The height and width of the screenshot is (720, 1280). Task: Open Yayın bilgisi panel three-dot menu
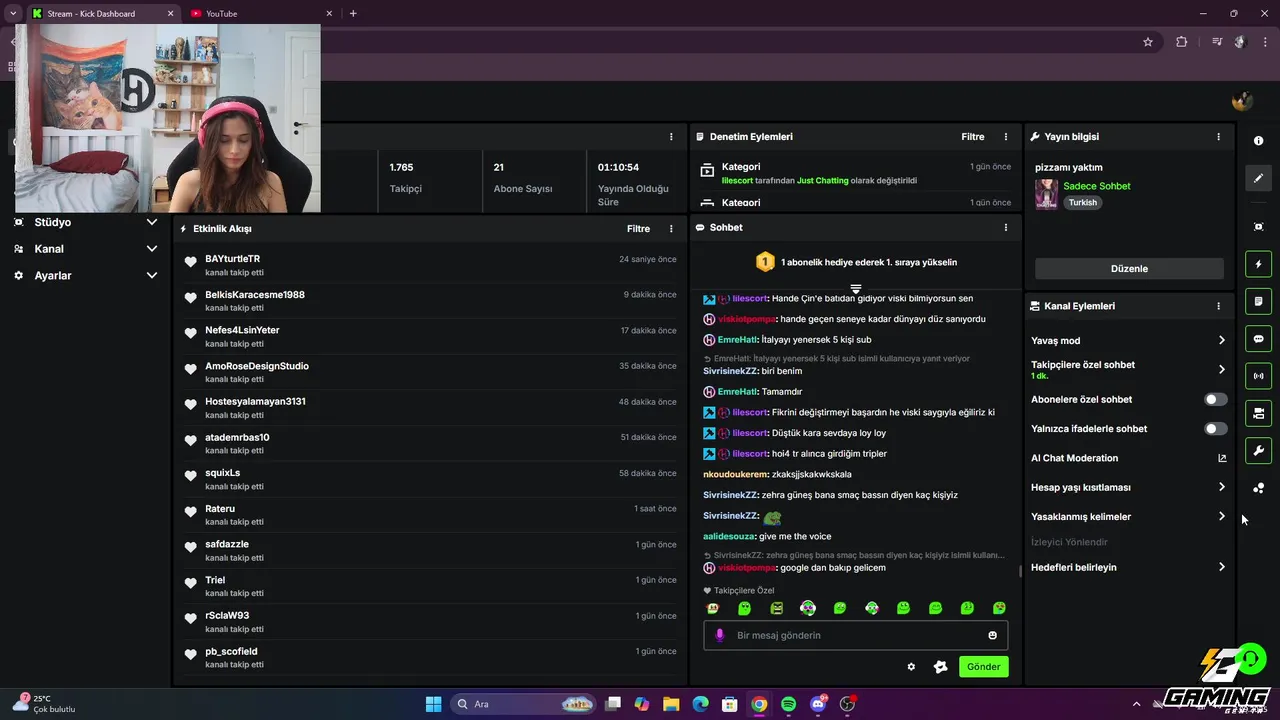pyautogui.click(x=1218, y=137)
